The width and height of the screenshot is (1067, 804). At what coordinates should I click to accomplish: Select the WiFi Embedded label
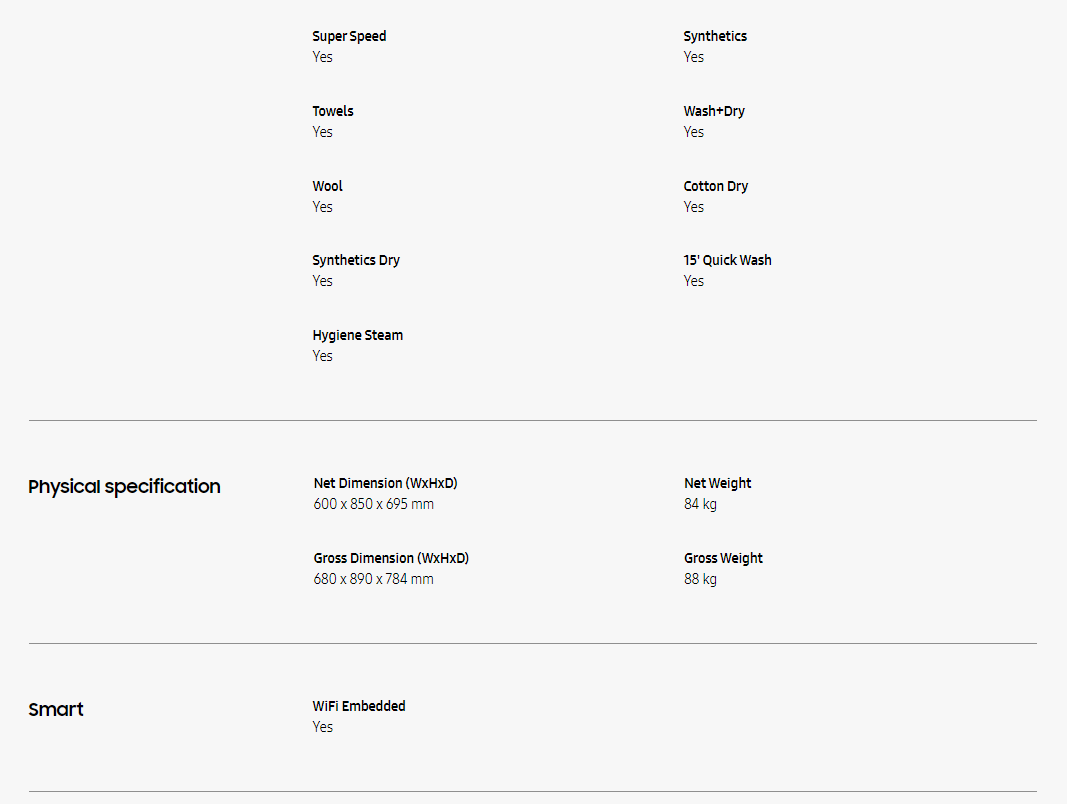[x=359, y=706]
